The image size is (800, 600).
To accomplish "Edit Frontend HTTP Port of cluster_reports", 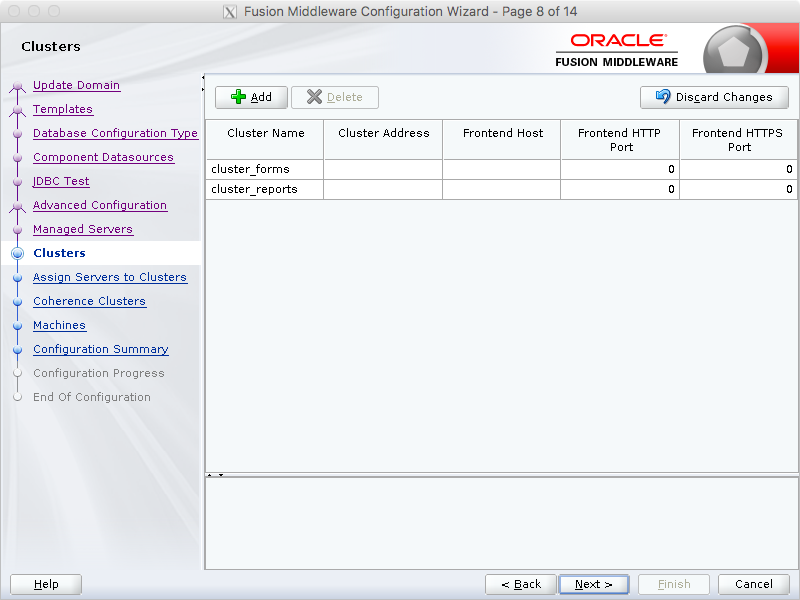I will point(620,189).
